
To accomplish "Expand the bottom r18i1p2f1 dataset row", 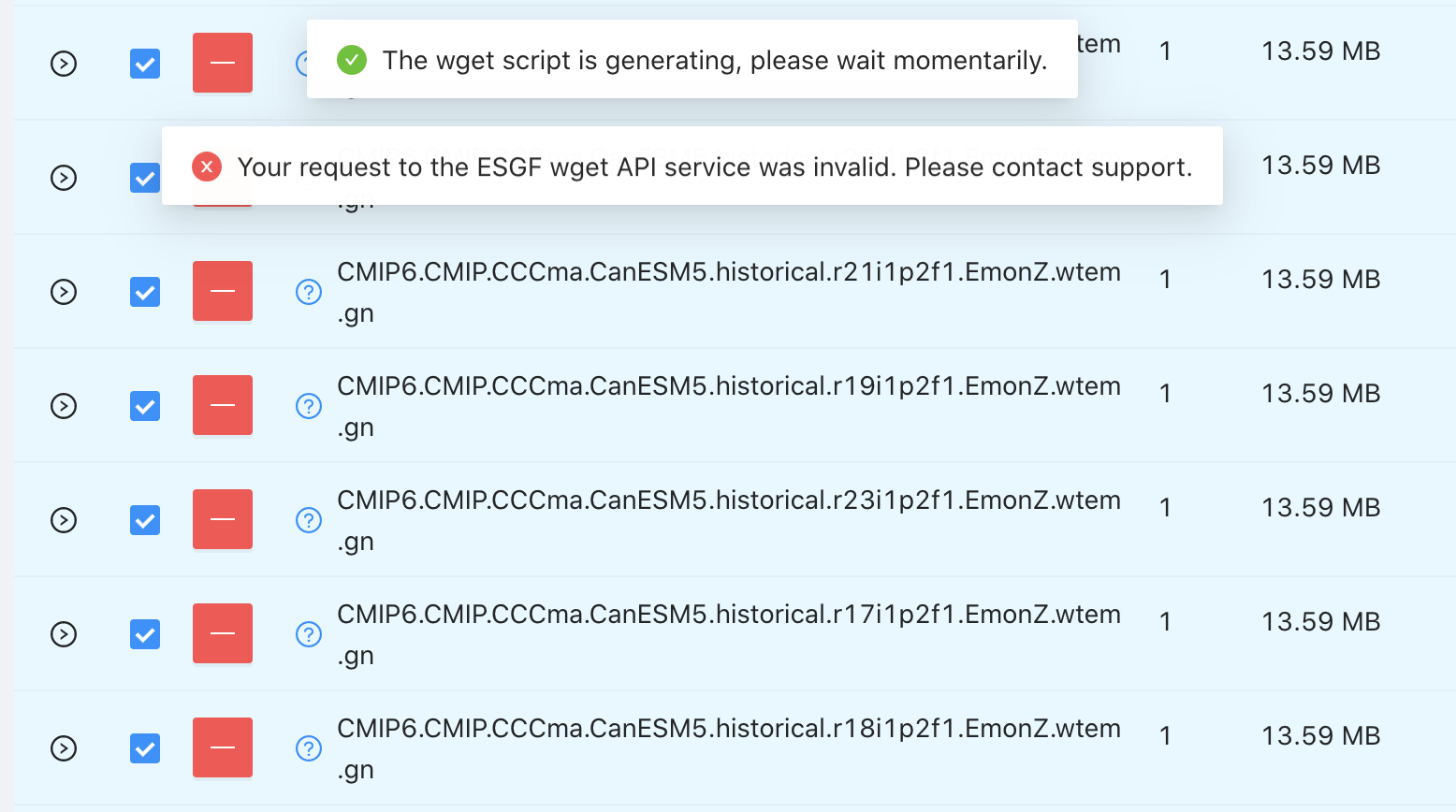I will (63, 747).
